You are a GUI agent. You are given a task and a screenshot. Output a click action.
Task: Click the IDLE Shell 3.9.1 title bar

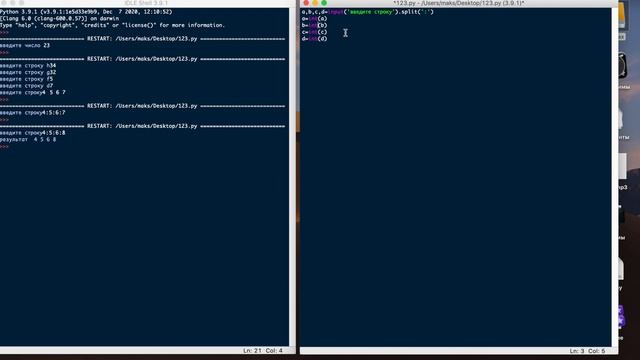point(146,3)
